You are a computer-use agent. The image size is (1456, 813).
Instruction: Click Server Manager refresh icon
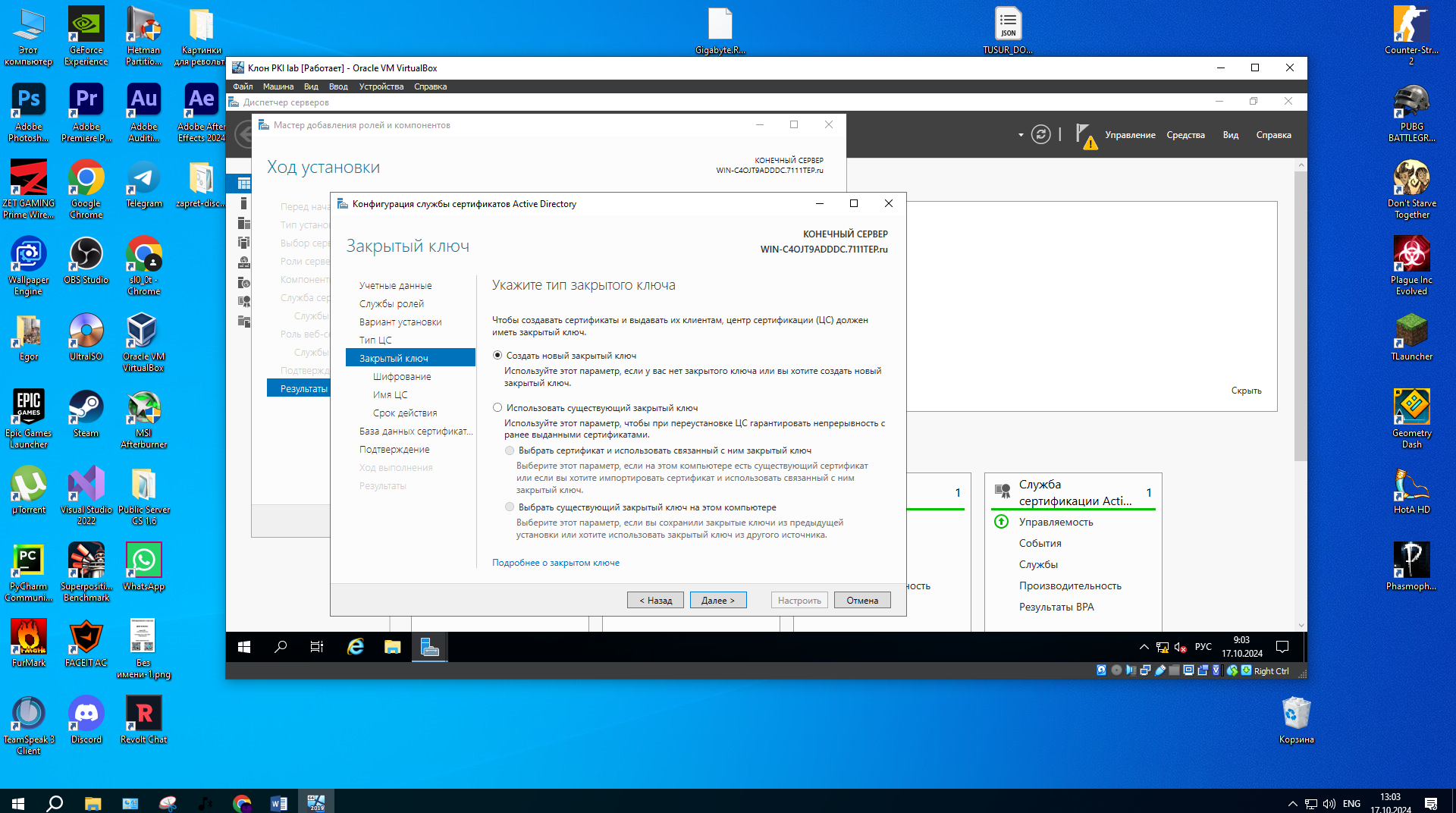coord(1041,135)
